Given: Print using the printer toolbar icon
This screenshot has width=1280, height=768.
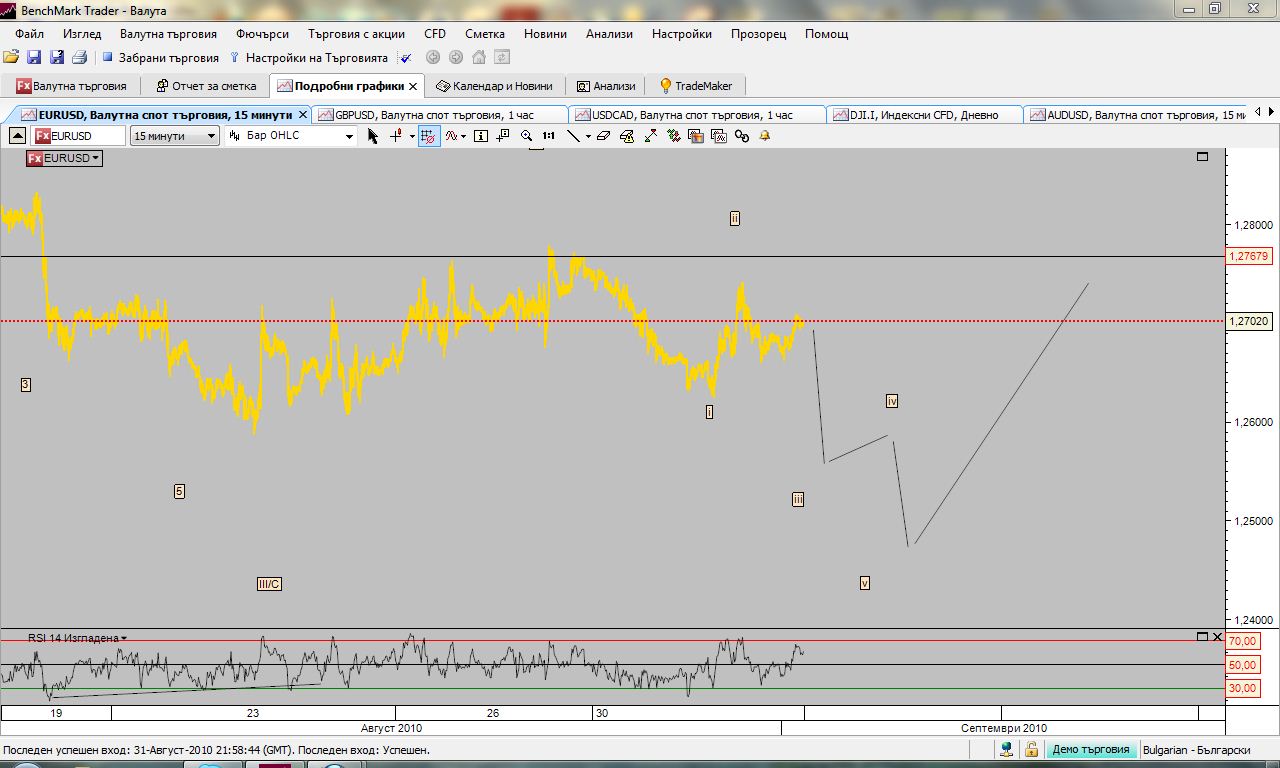Looking at the screenshot, I should point(79,58).
